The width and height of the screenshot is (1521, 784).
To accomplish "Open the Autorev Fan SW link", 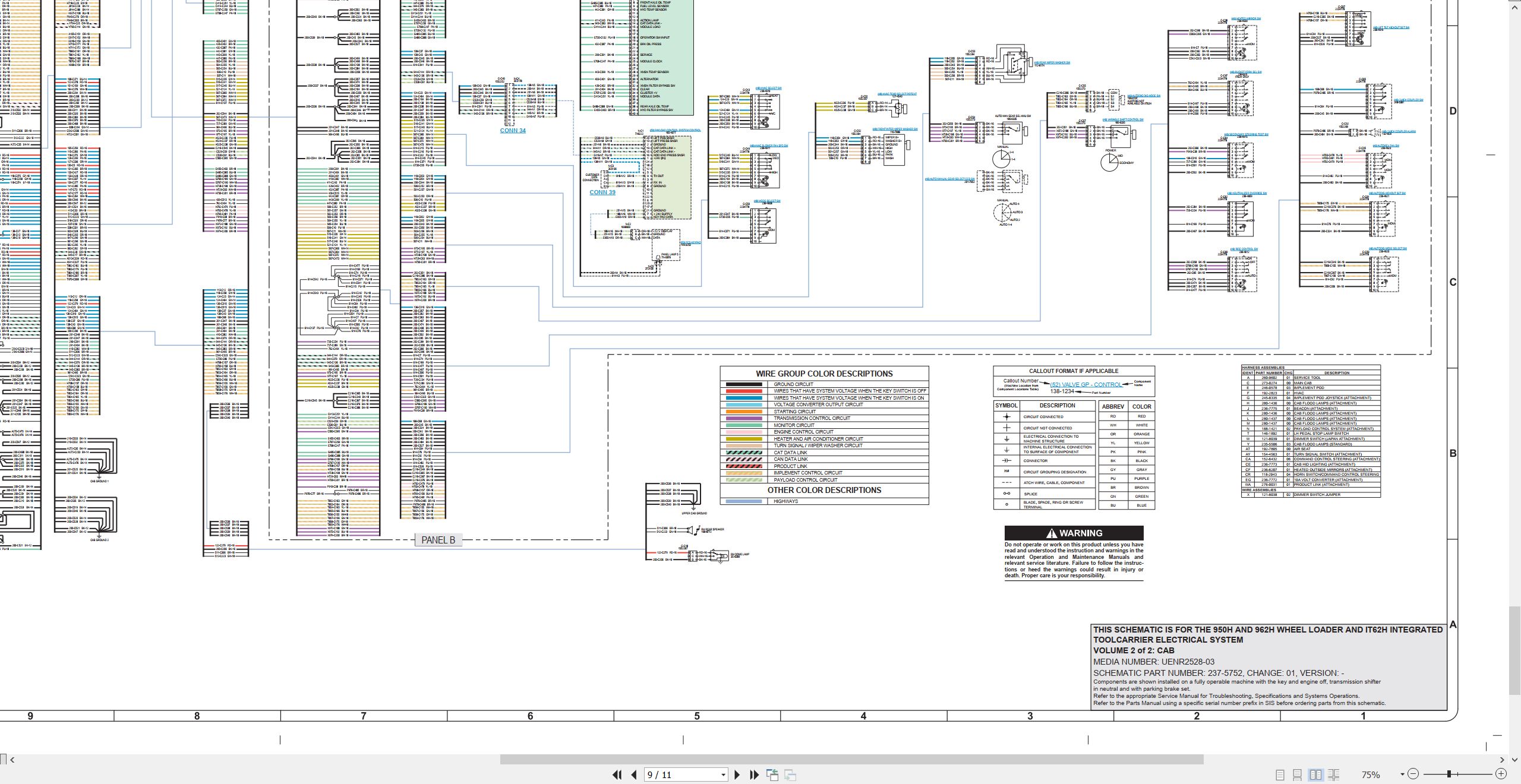I will click(x=1386, y=146).
